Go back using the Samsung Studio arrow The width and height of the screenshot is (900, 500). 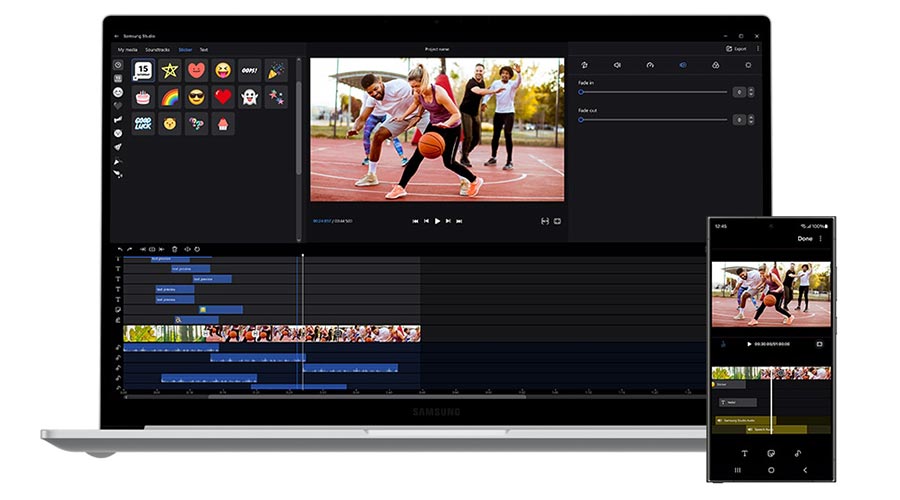tap(117, 36)
